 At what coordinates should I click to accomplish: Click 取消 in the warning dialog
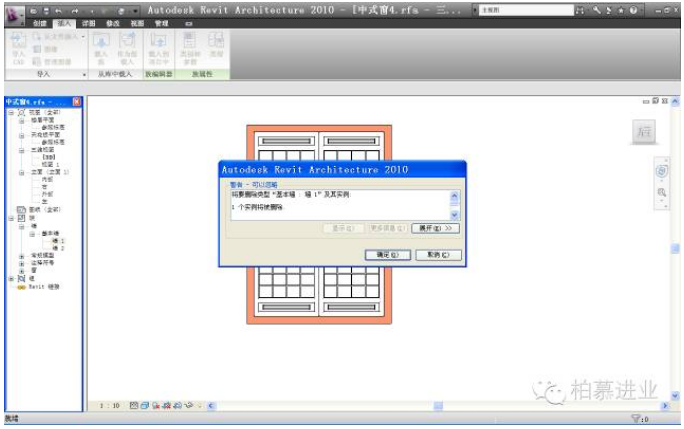(438, 255)
